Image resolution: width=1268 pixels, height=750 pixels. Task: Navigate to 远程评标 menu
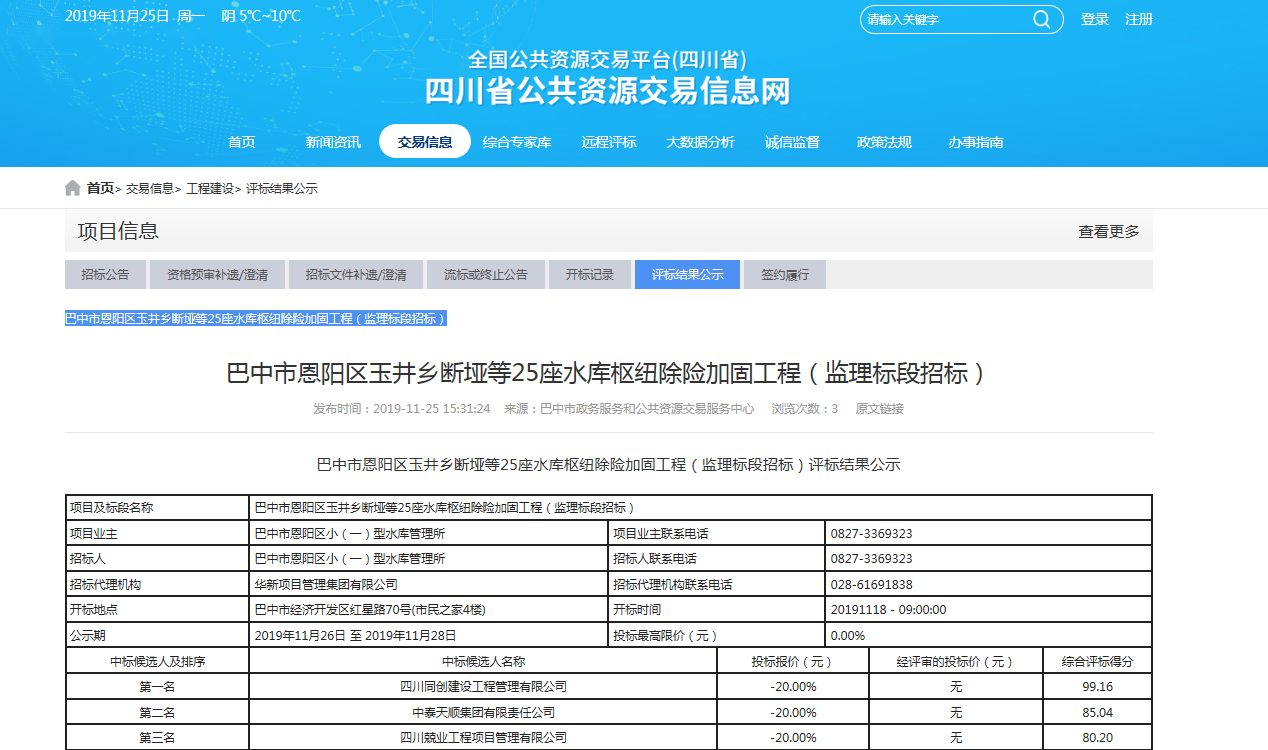tap(609, 142)
